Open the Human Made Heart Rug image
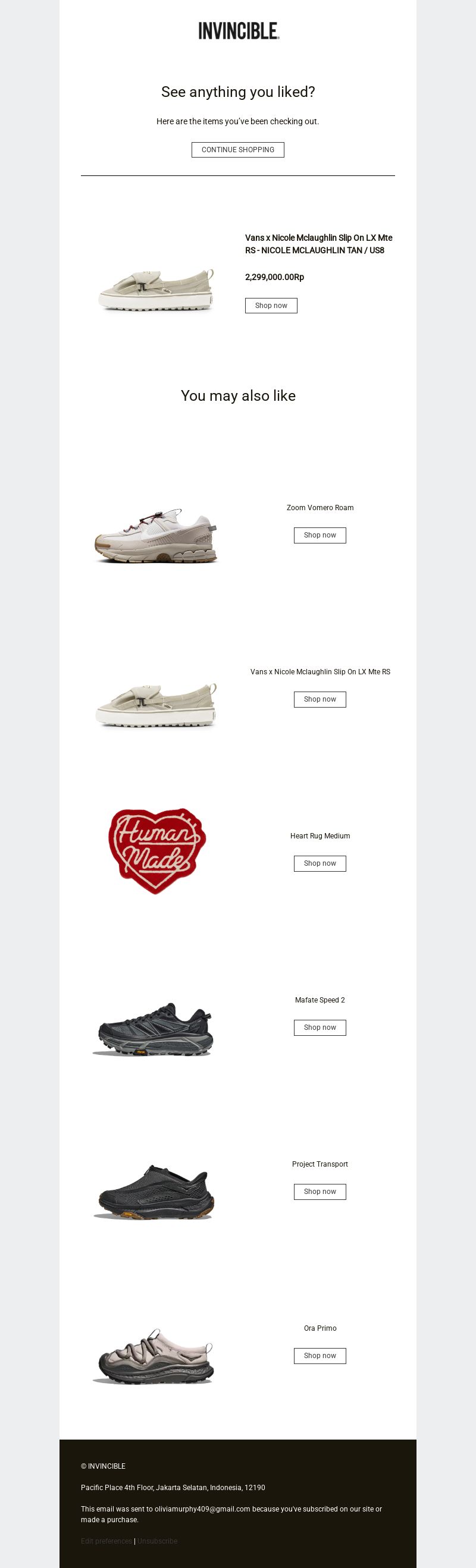Image resolution: width=476 pixels, height=1568 pixels. pyautogui.click(x=156, y=850)
